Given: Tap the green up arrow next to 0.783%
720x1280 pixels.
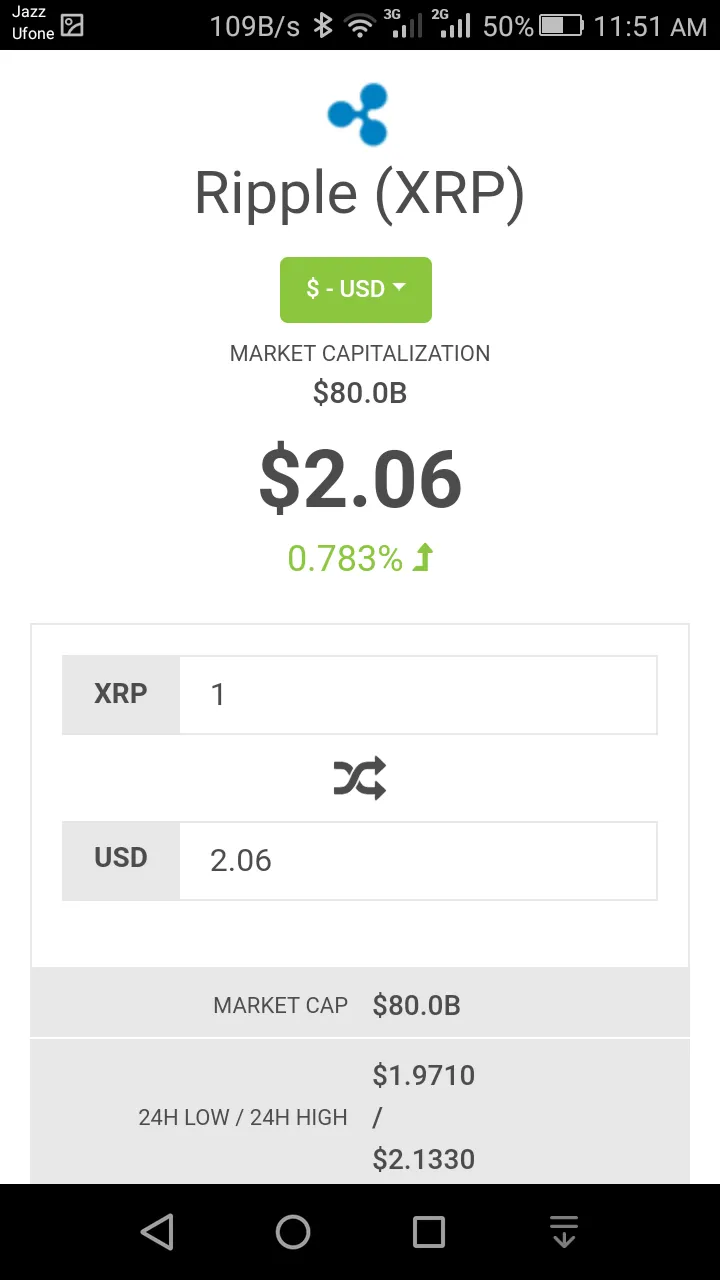Looking at the screenshot, I should pos(423,558).
